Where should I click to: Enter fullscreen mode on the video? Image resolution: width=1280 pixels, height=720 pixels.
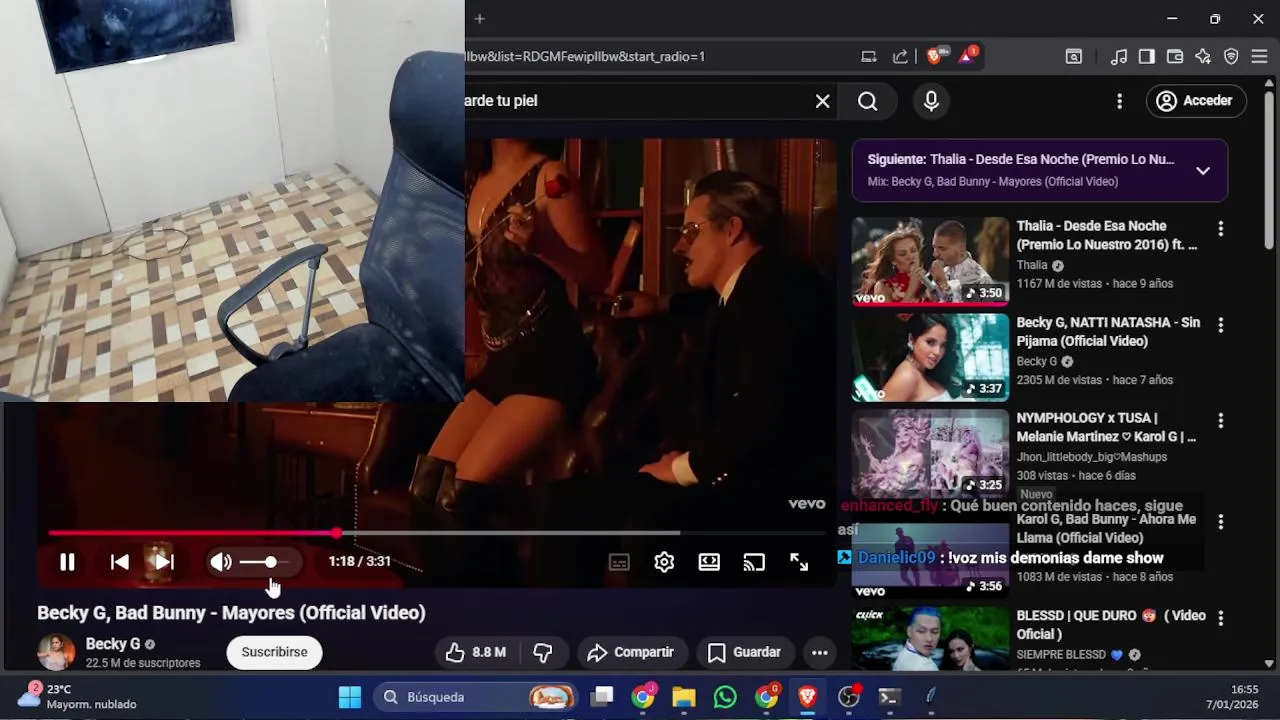pyautogui.click(x=799, y=562)
